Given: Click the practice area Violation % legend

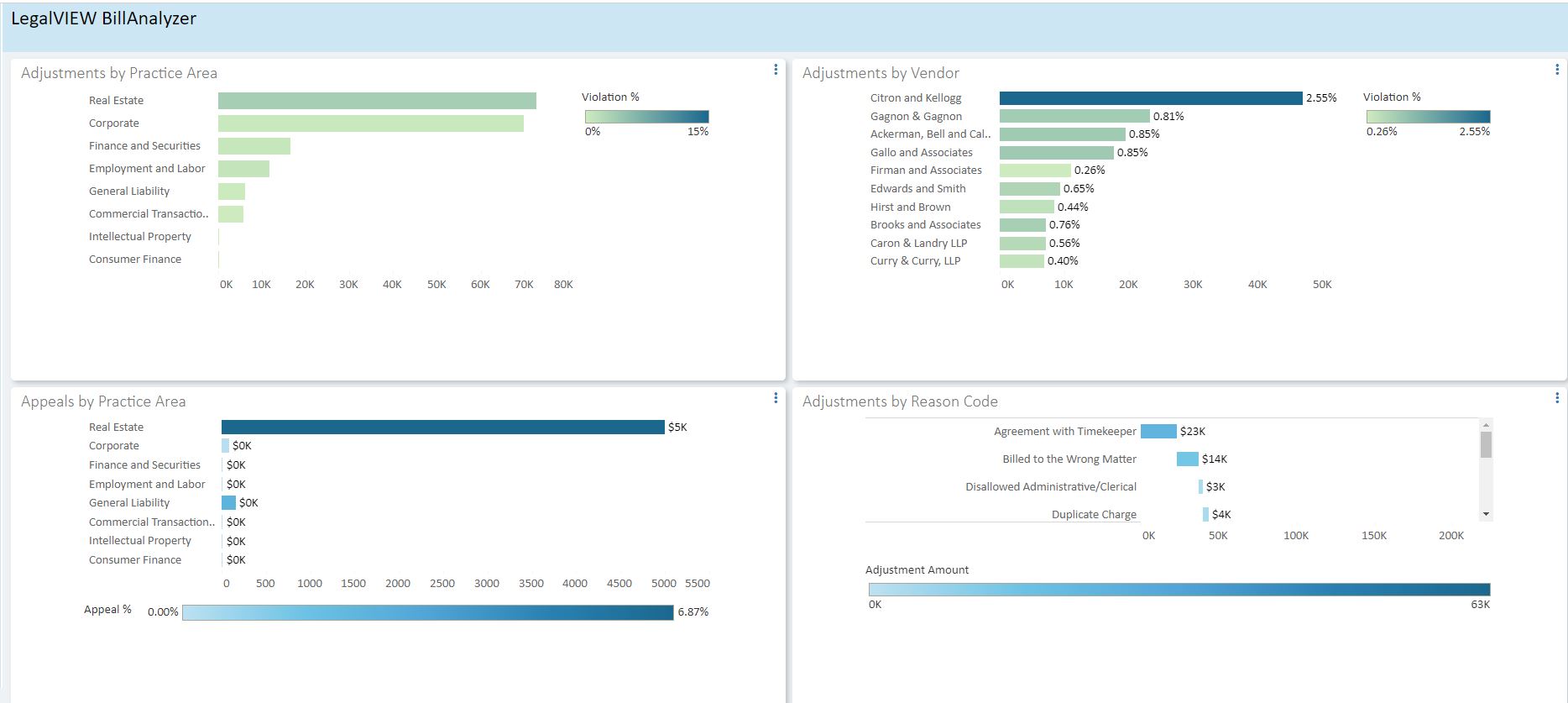Looking at the screenshot, I should tap(646, 117).
